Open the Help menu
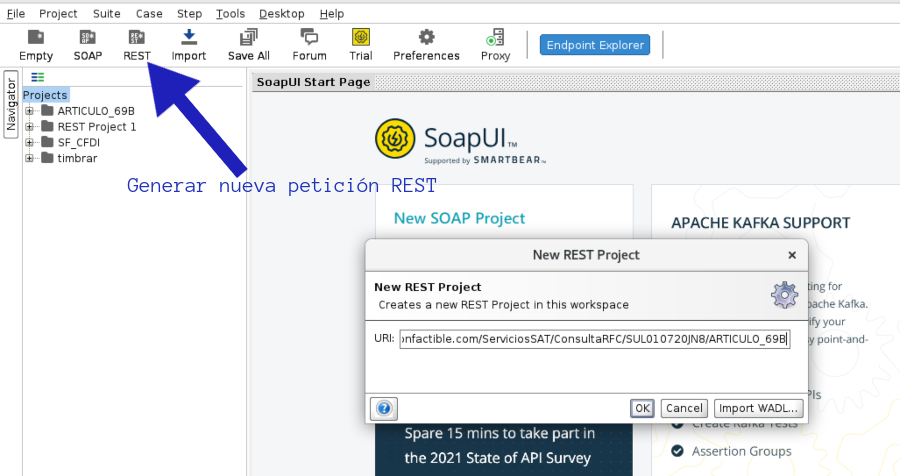Screen dimensions: 900x476 332,14
